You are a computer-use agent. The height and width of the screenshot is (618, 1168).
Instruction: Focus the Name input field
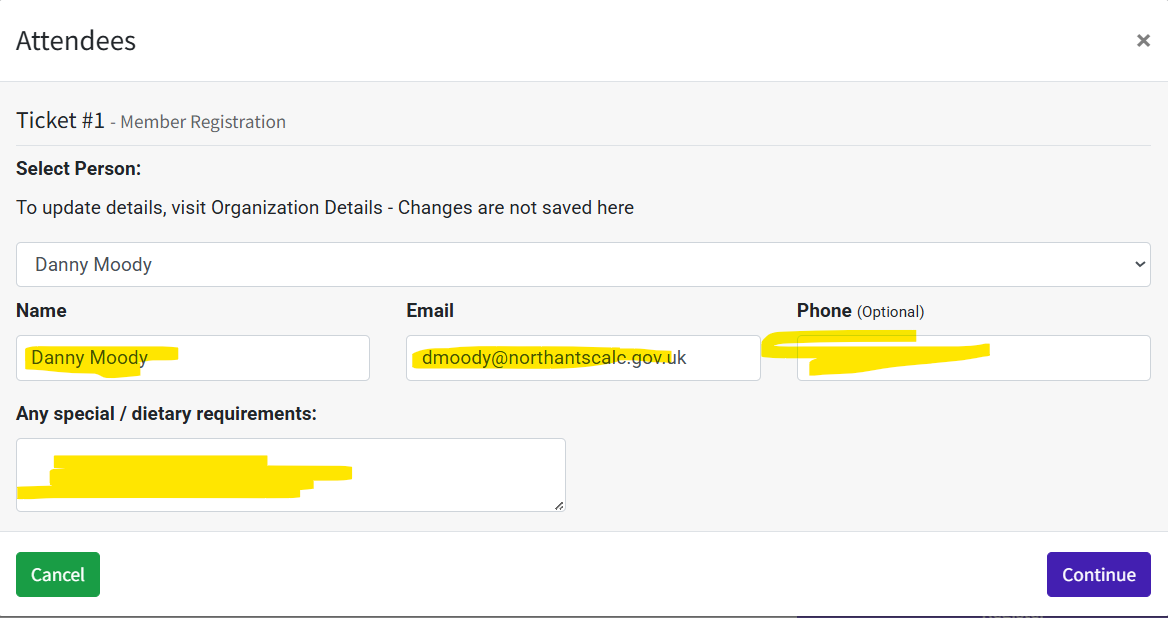193,358
